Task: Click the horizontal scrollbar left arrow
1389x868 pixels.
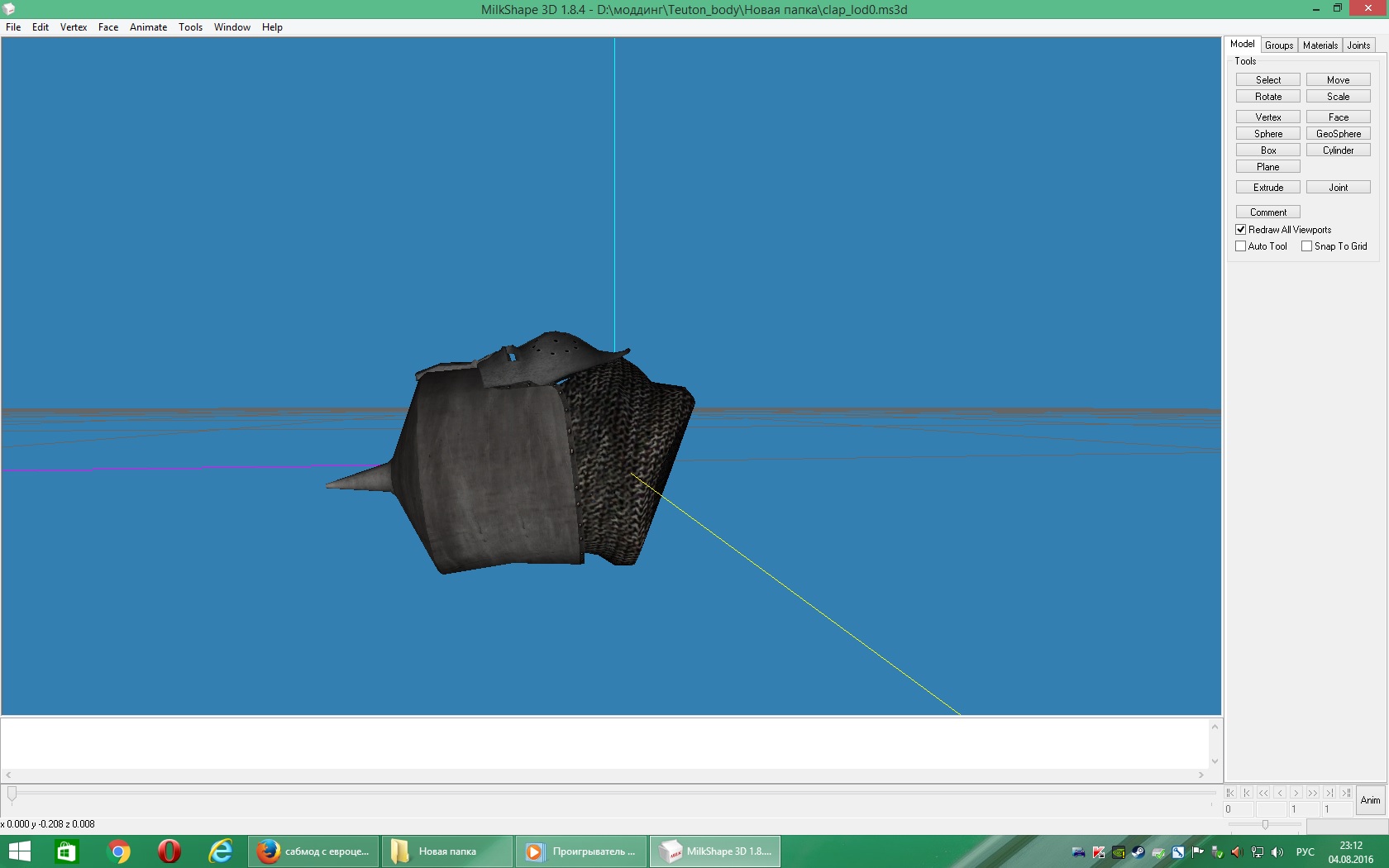Action: click(8, 775)
